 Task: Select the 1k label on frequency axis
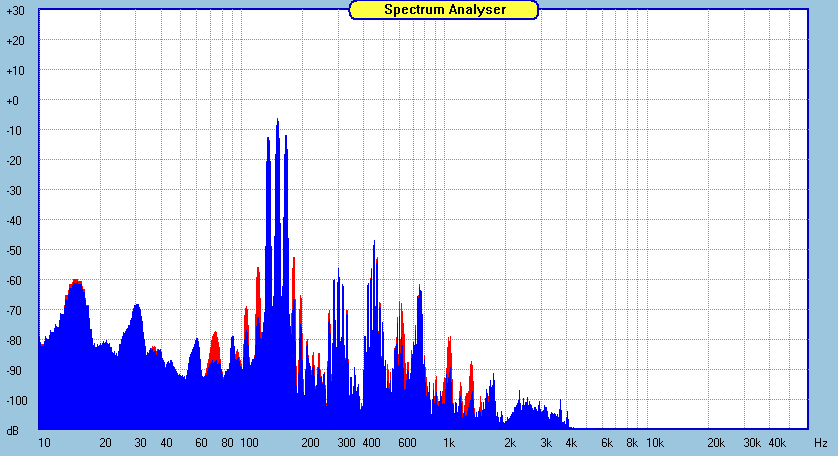pos(450,442)
